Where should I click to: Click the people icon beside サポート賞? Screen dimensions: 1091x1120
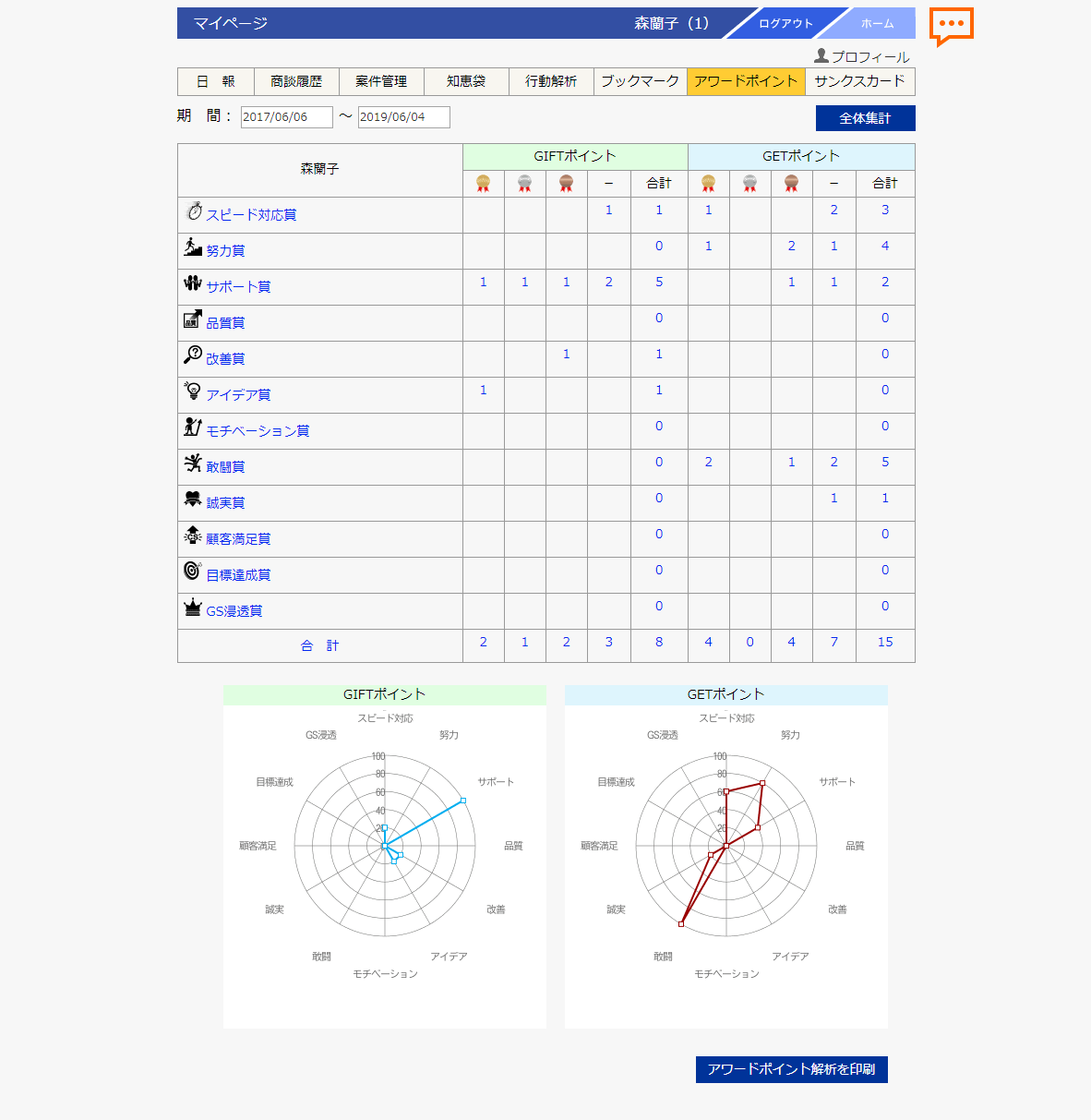[193, 283]
